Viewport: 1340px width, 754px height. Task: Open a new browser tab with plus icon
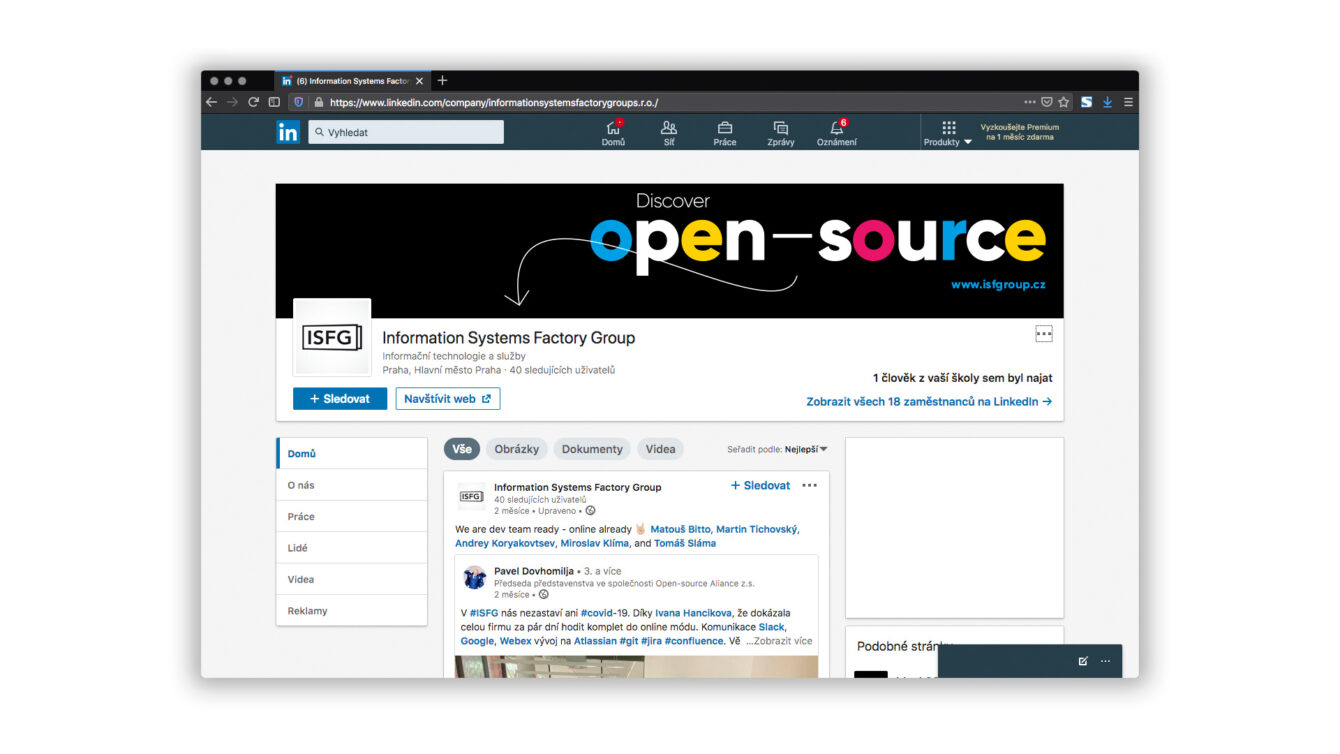coord(443,81)
